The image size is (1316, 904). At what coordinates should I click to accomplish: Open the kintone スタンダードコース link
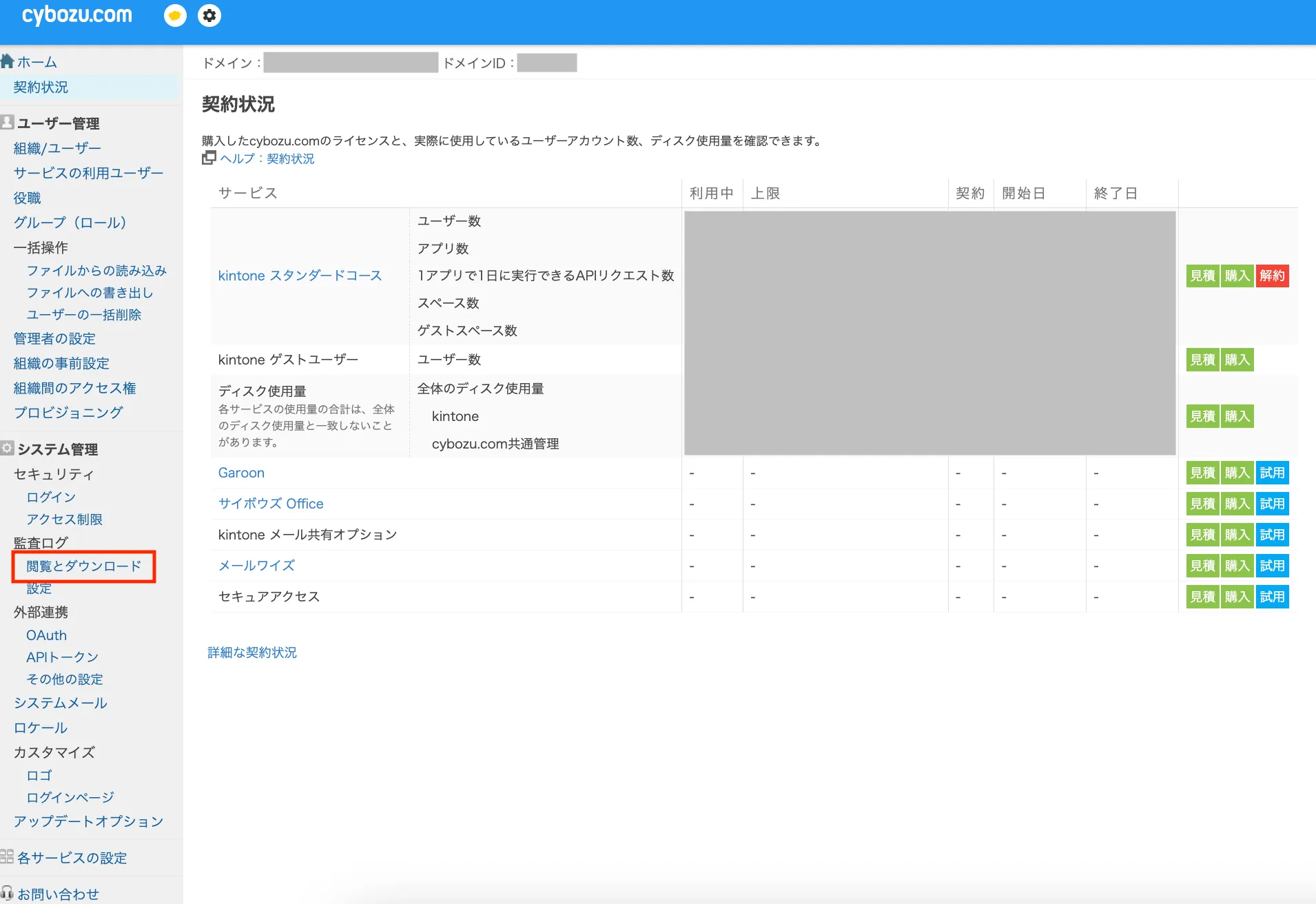pos(300,276)
